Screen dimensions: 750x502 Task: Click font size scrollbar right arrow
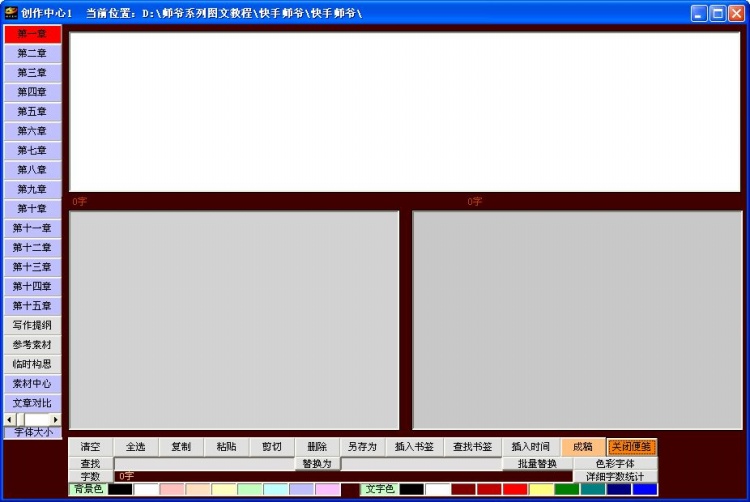56,420
